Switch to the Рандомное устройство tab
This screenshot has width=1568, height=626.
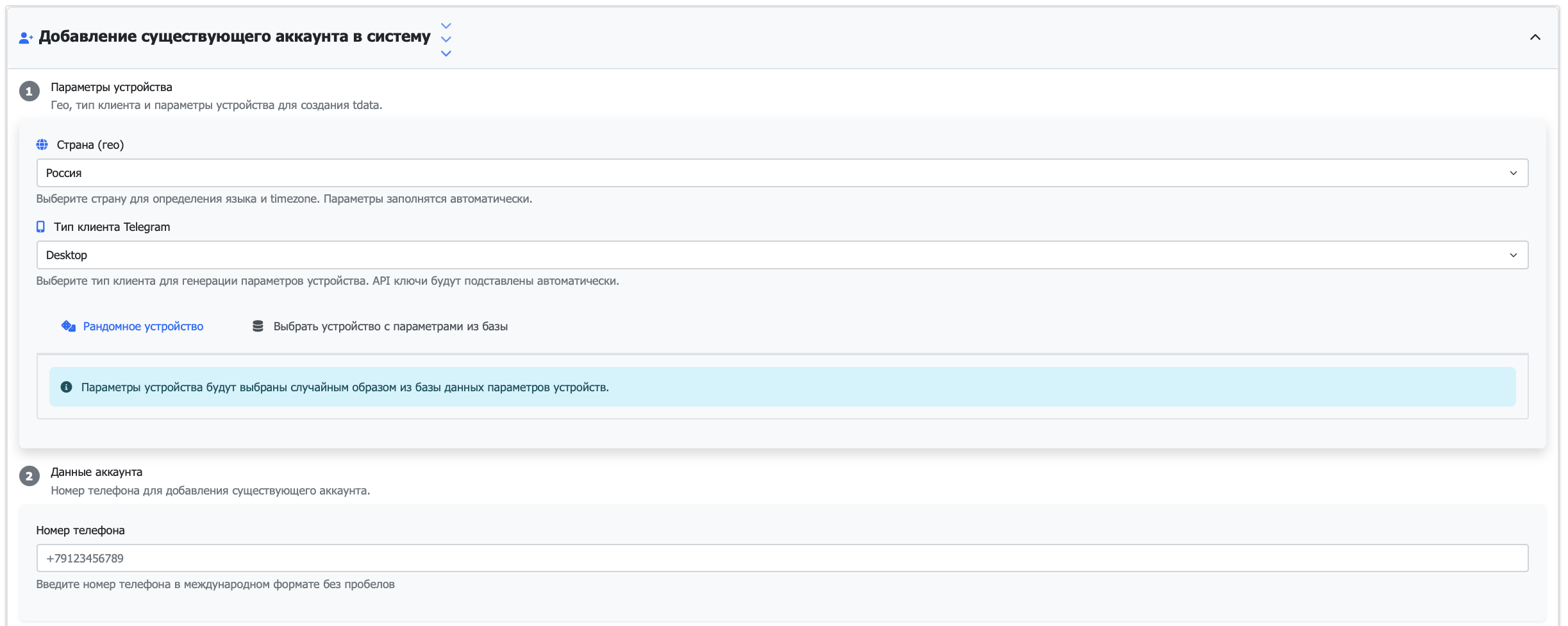pos(143,326)
